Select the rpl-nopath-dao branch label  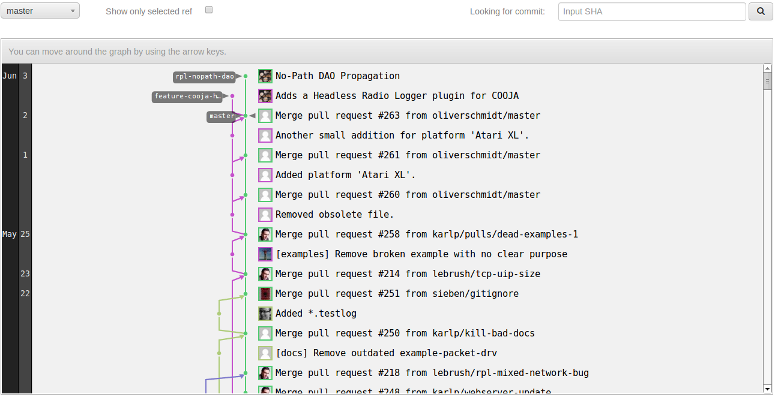[205, 77]
